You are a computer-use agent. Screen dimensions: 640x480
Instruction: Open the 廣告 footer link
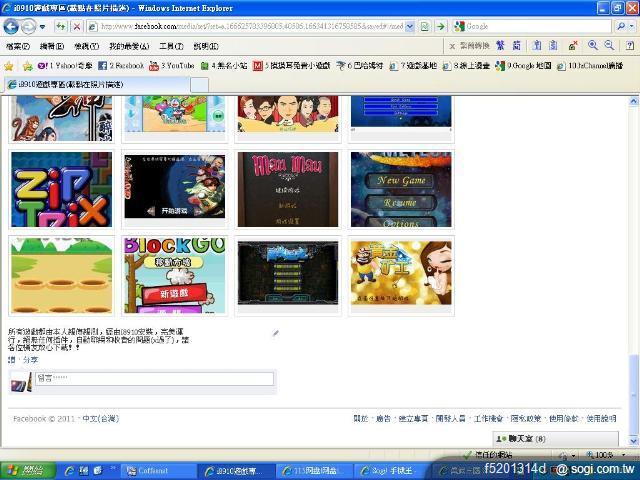(x=383, y=419)
